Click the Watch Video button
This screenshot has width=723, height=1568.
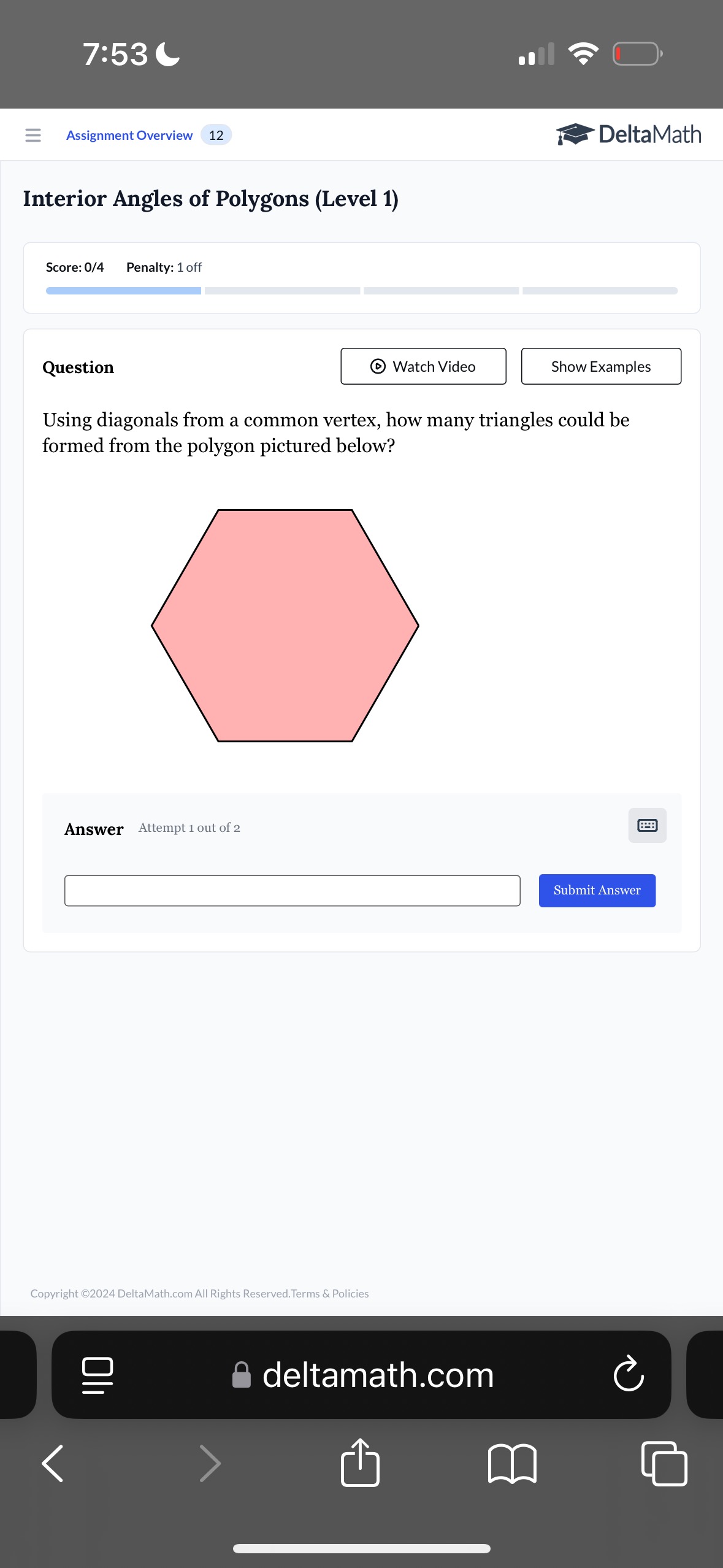pos(423,366)
